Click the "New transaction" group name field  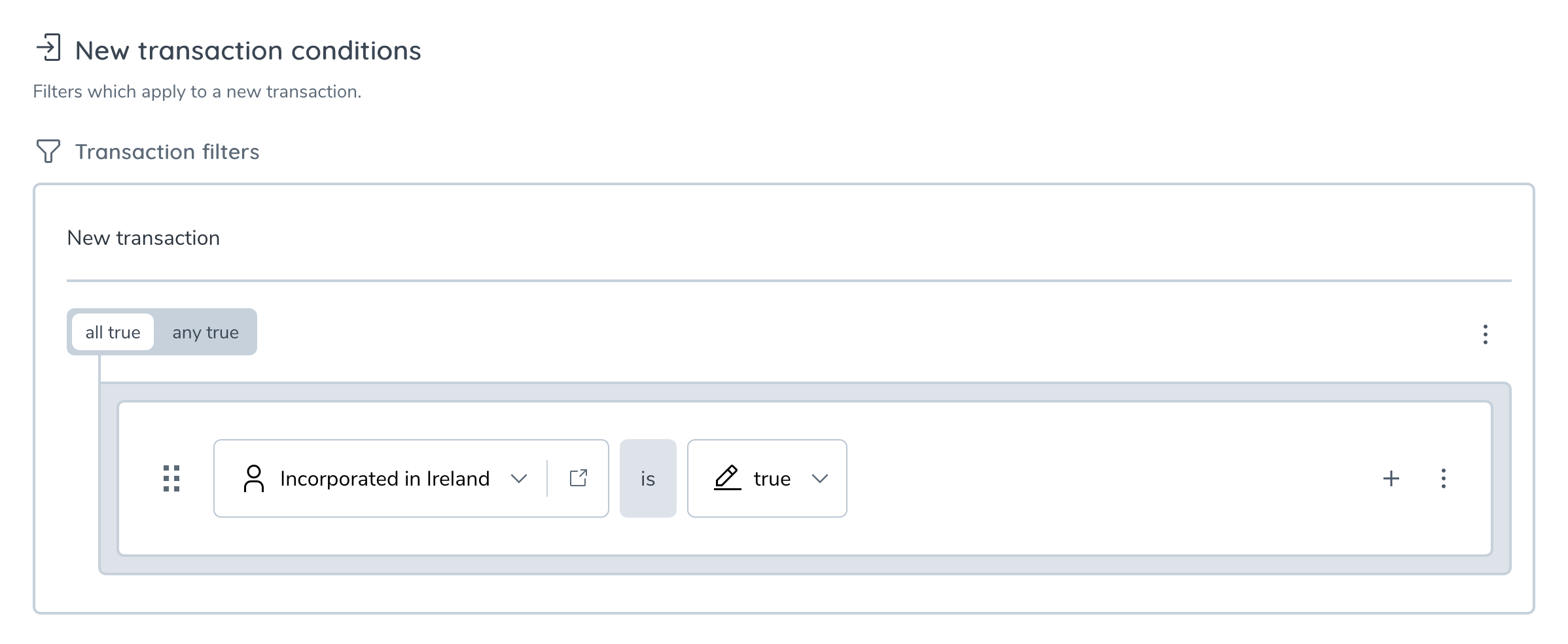[x=143, y=238]
